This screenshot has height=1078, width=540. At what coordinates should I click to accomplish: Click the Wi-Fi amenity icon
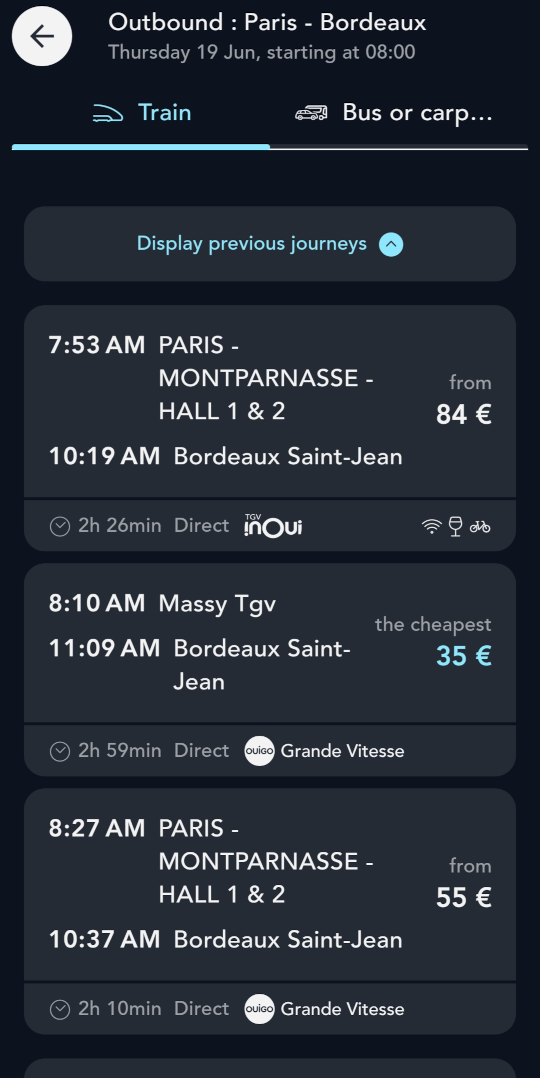tap(431, 527)
